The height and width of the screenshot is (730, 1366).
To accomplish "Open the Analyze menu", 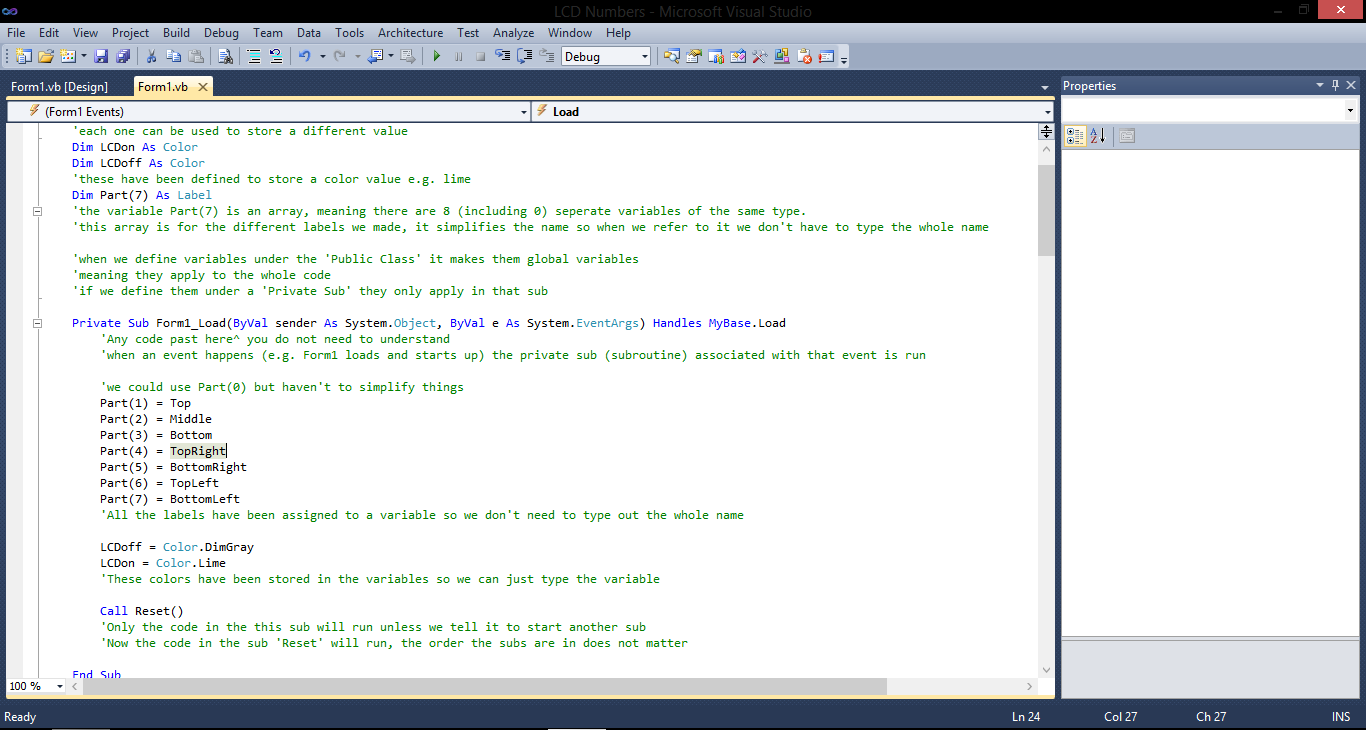I will (513, 33).
